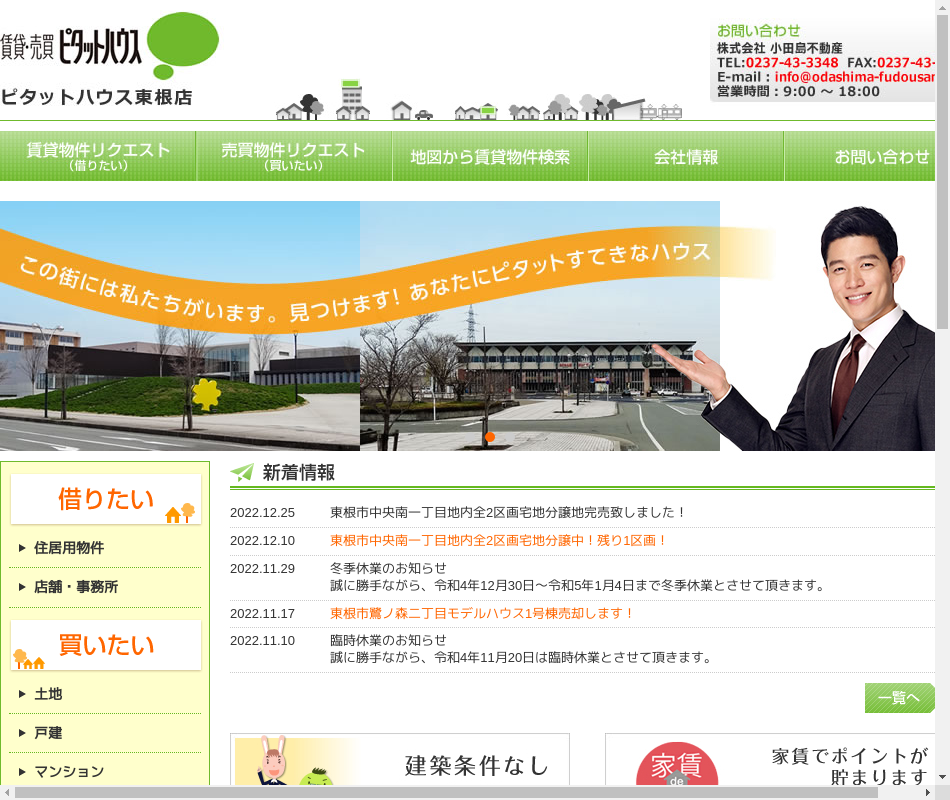Click the arrow bullet next to 住居用物件
Viewport: 950px width, 800px height.
point(22,548)
